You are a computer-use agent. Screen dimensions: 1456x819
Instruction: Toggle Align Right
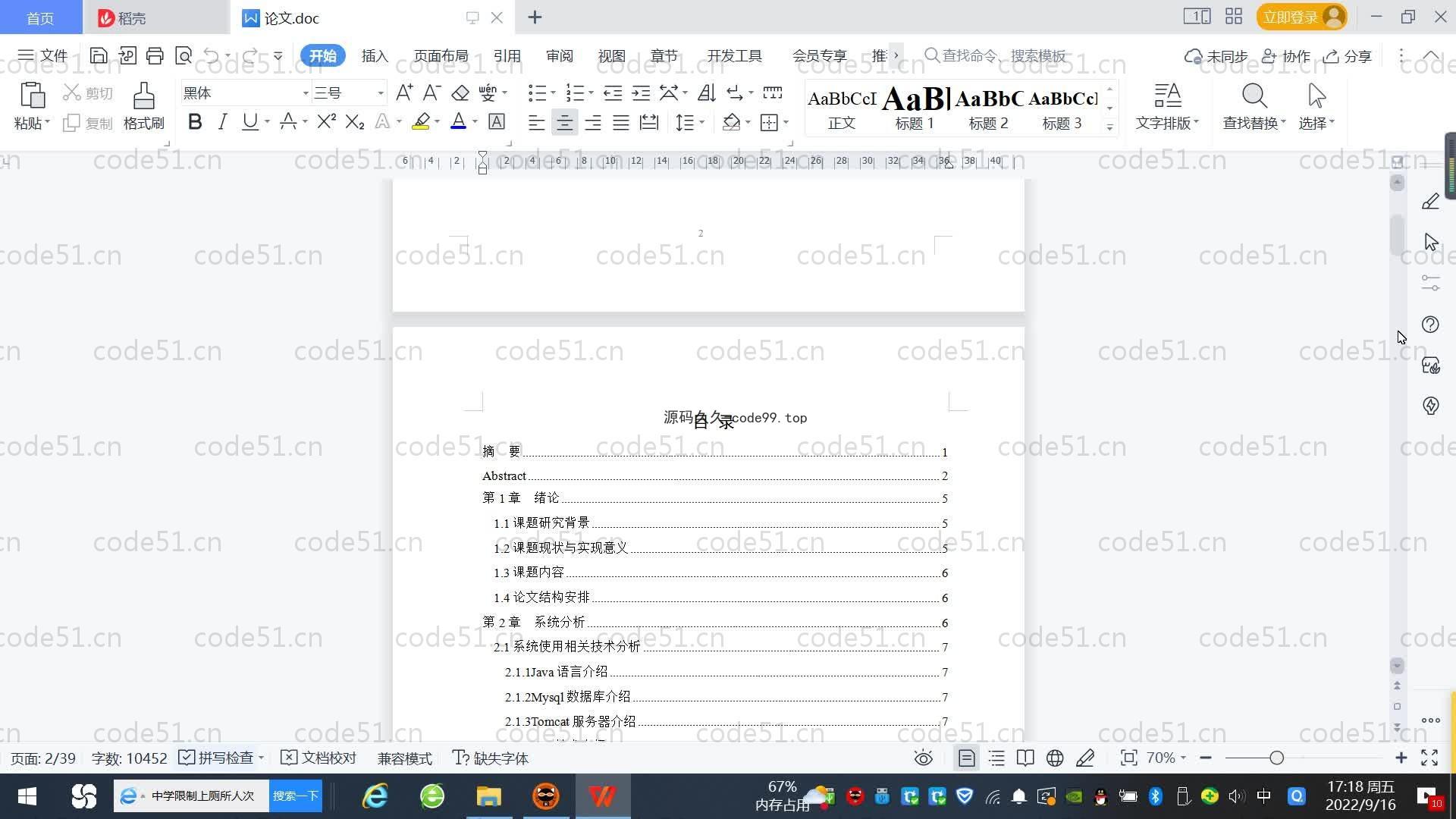[593, 122]
